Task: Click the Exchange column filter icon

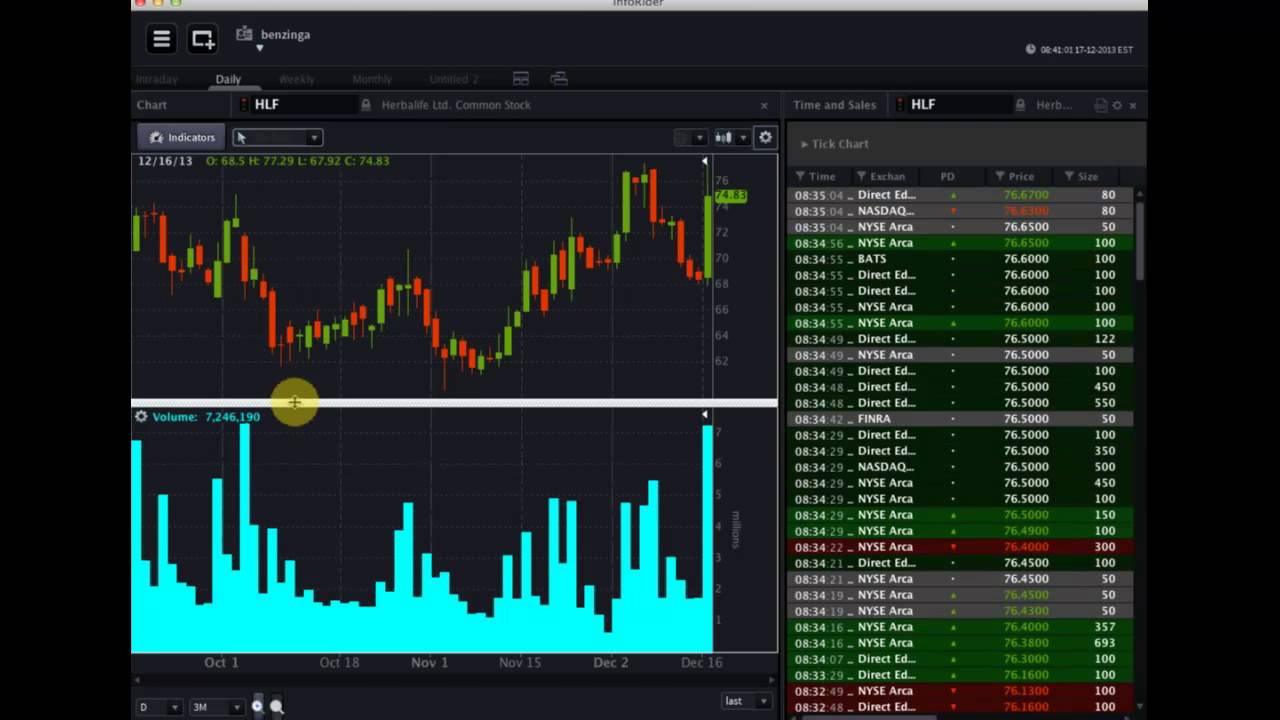Action: [861, 176]
